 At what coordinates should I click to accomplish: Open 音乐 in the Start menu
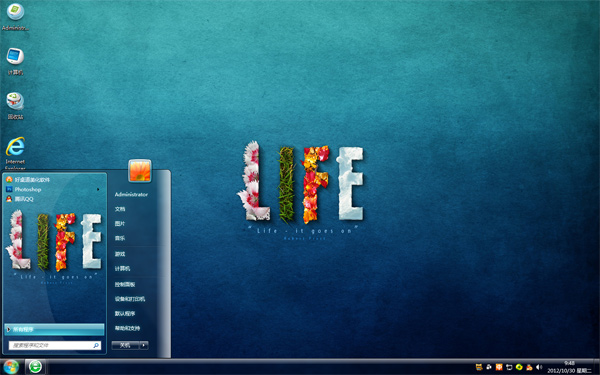pyautogui.click(x=120, y=238)
